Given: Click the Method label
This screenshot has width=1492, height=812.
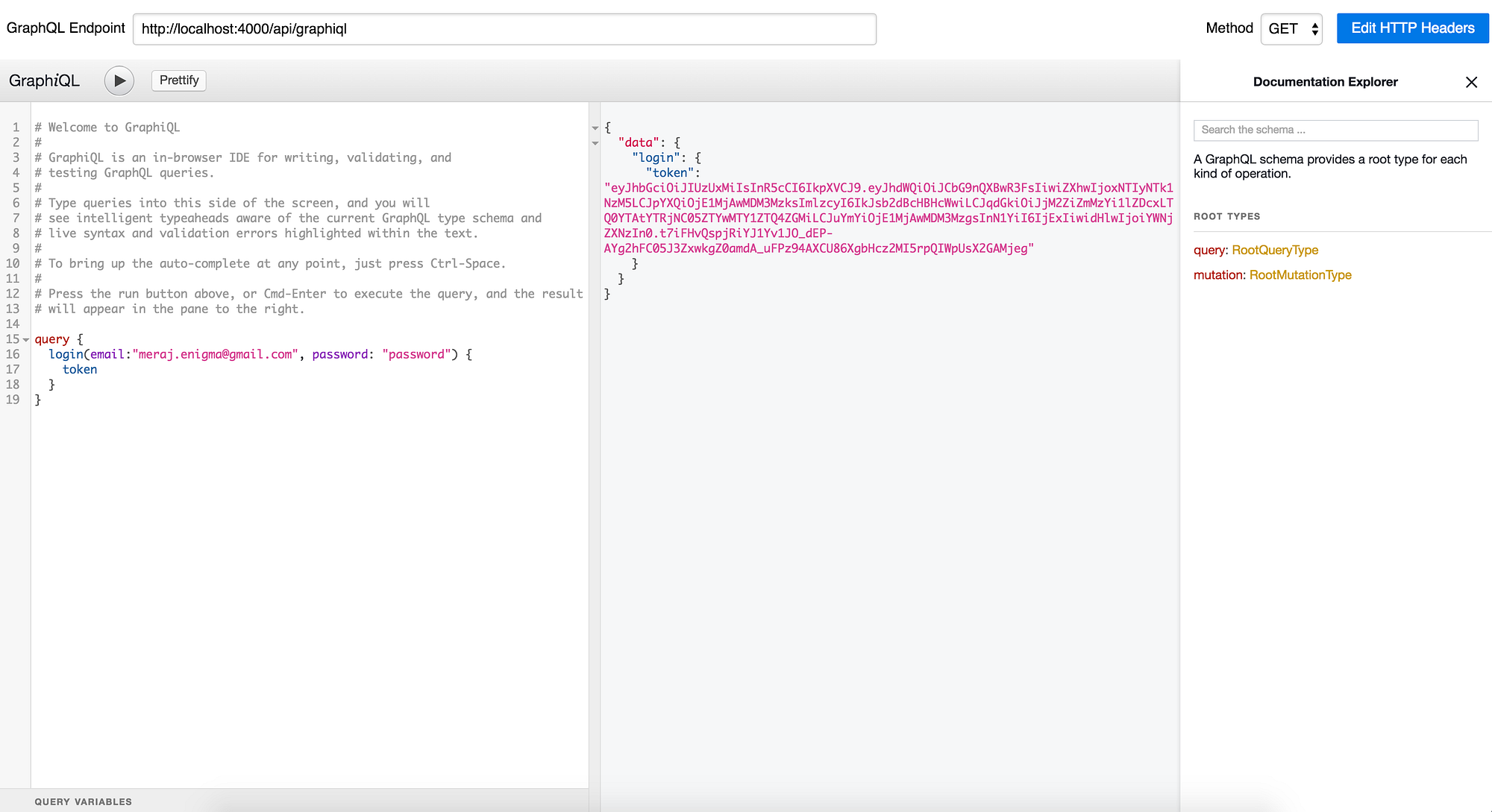Looking at the screenshot, I should [1229, 28].
